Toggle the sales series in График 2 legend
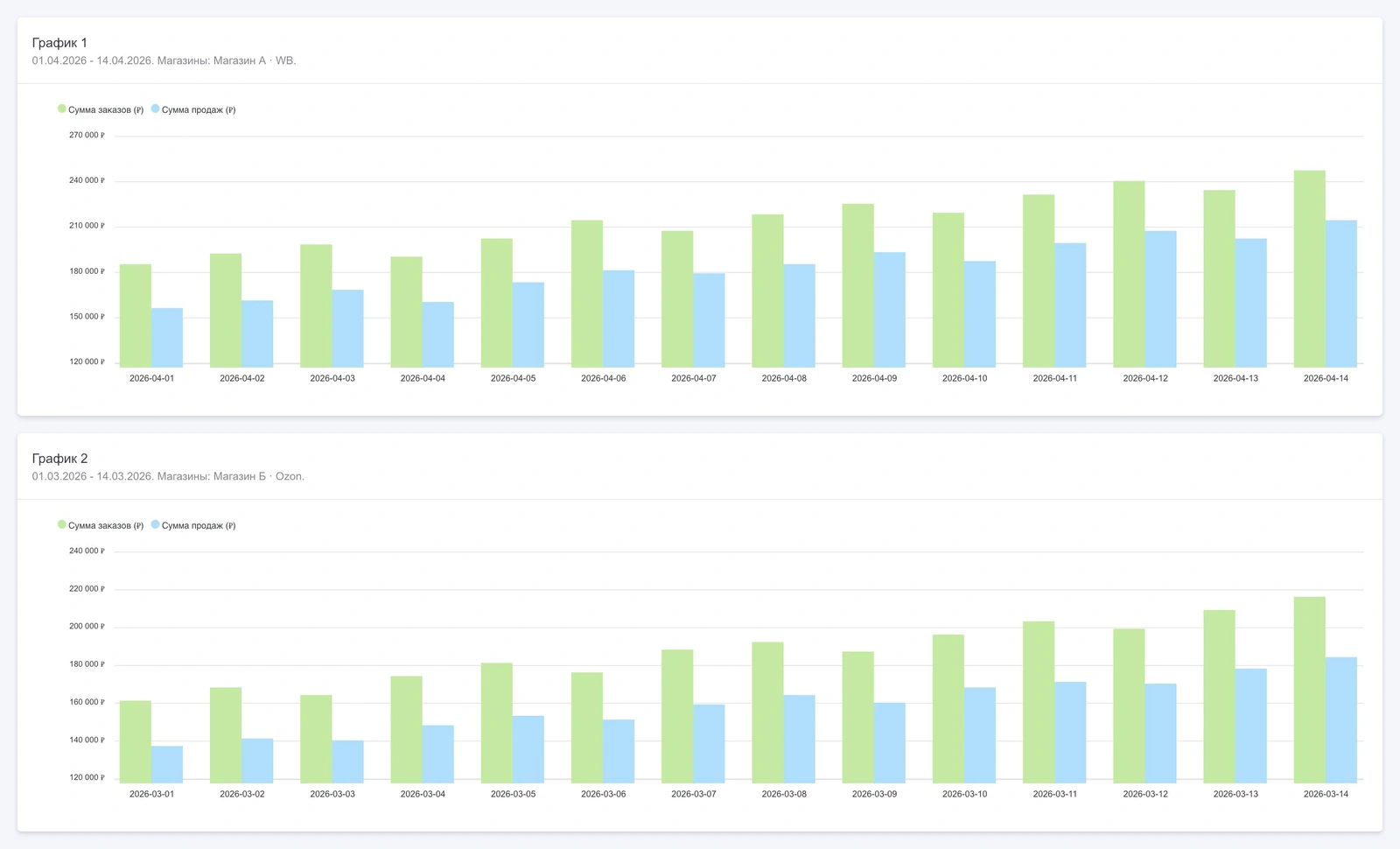 [x=193, y=525]
